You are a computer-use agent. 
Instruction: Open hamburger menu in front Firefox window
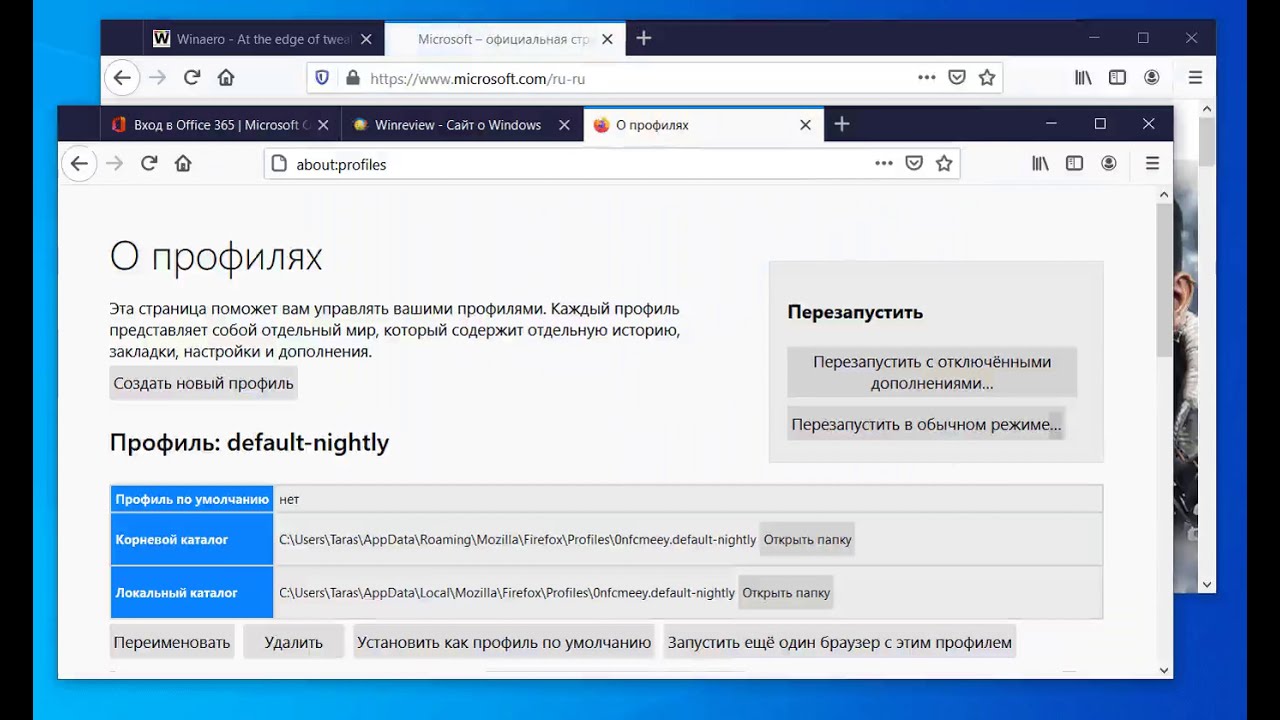point(1152,164)
